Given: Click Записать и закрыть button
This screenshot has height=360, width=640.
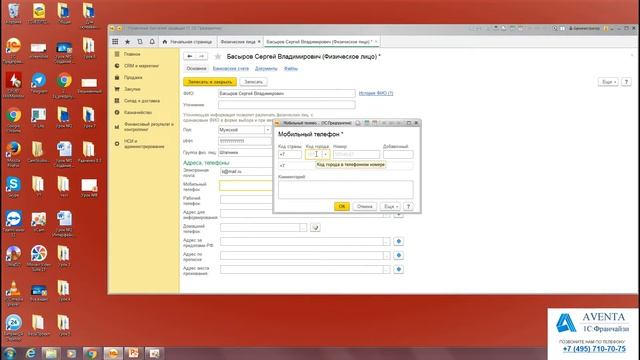Looking at the screenshot, I should [210, 82].
